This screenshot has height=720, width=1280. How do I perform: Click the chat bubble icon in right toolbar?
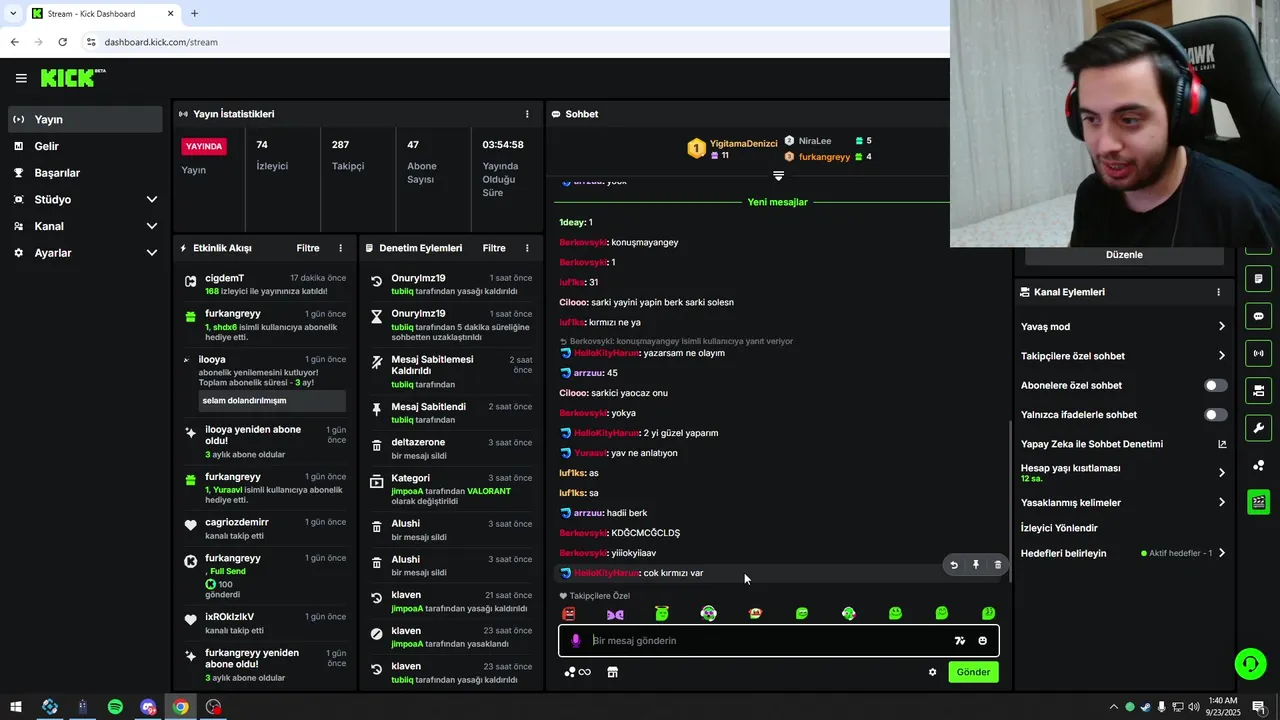pyautogui.click(x=1258, y=316)
